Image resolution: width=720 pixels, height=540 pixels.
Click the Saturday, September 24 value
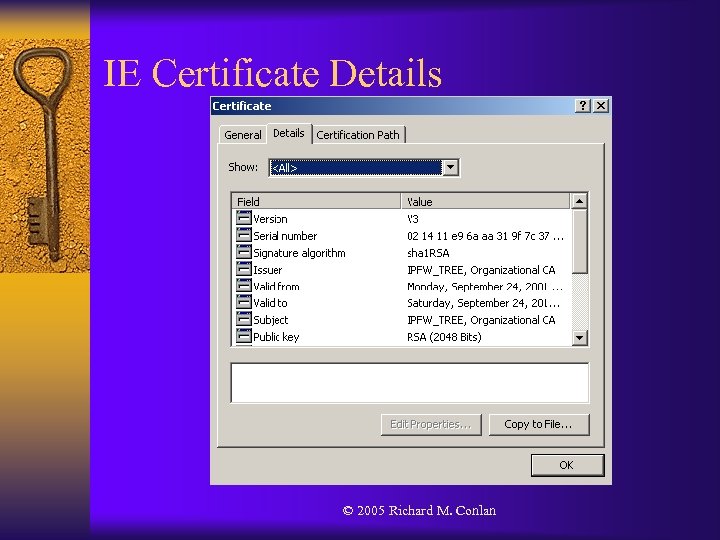coord(484,303)
